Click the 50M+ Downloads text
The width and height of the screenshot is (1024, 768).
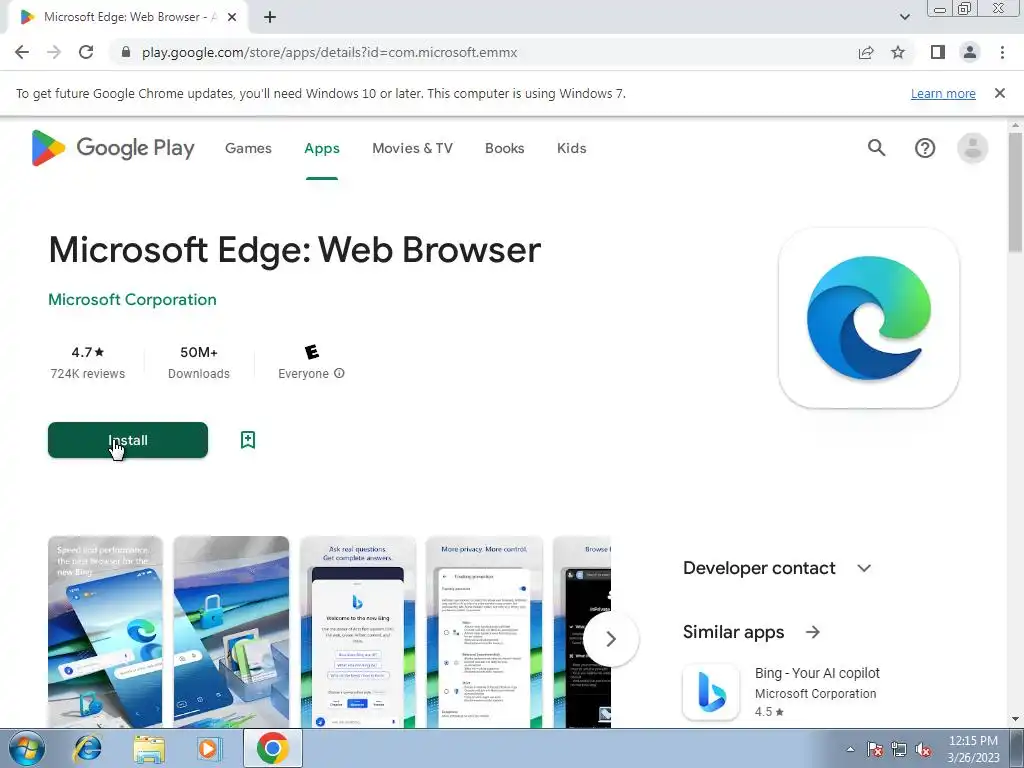coord(199,362)
